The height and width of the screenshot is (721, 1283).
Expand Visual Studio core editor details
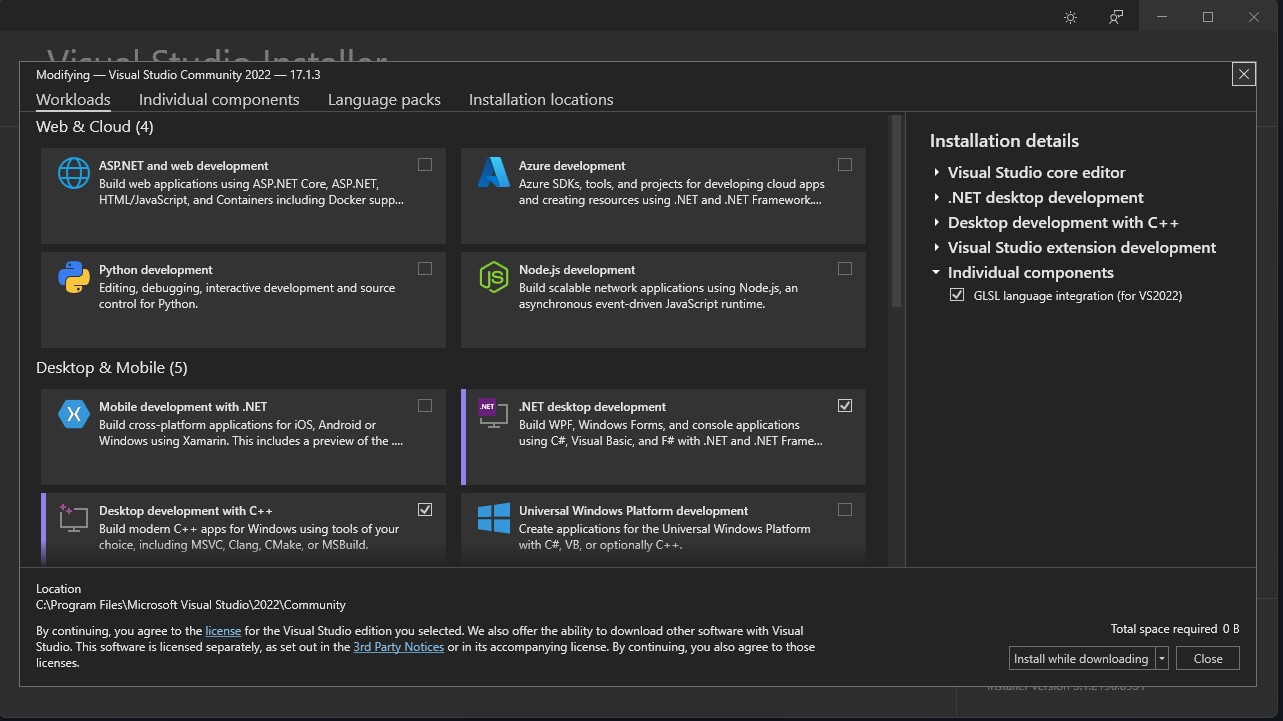(x=936, y=172)
